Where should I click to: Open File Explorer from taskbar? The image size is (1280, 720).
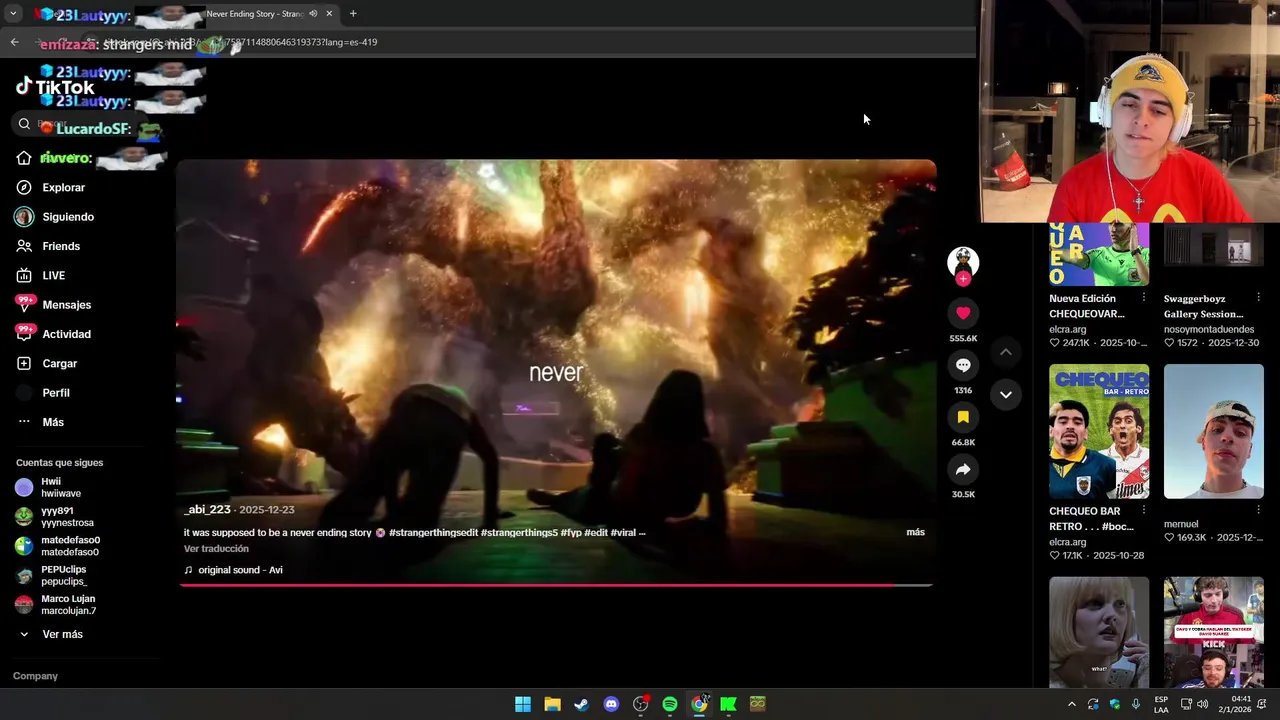(552, 704)
